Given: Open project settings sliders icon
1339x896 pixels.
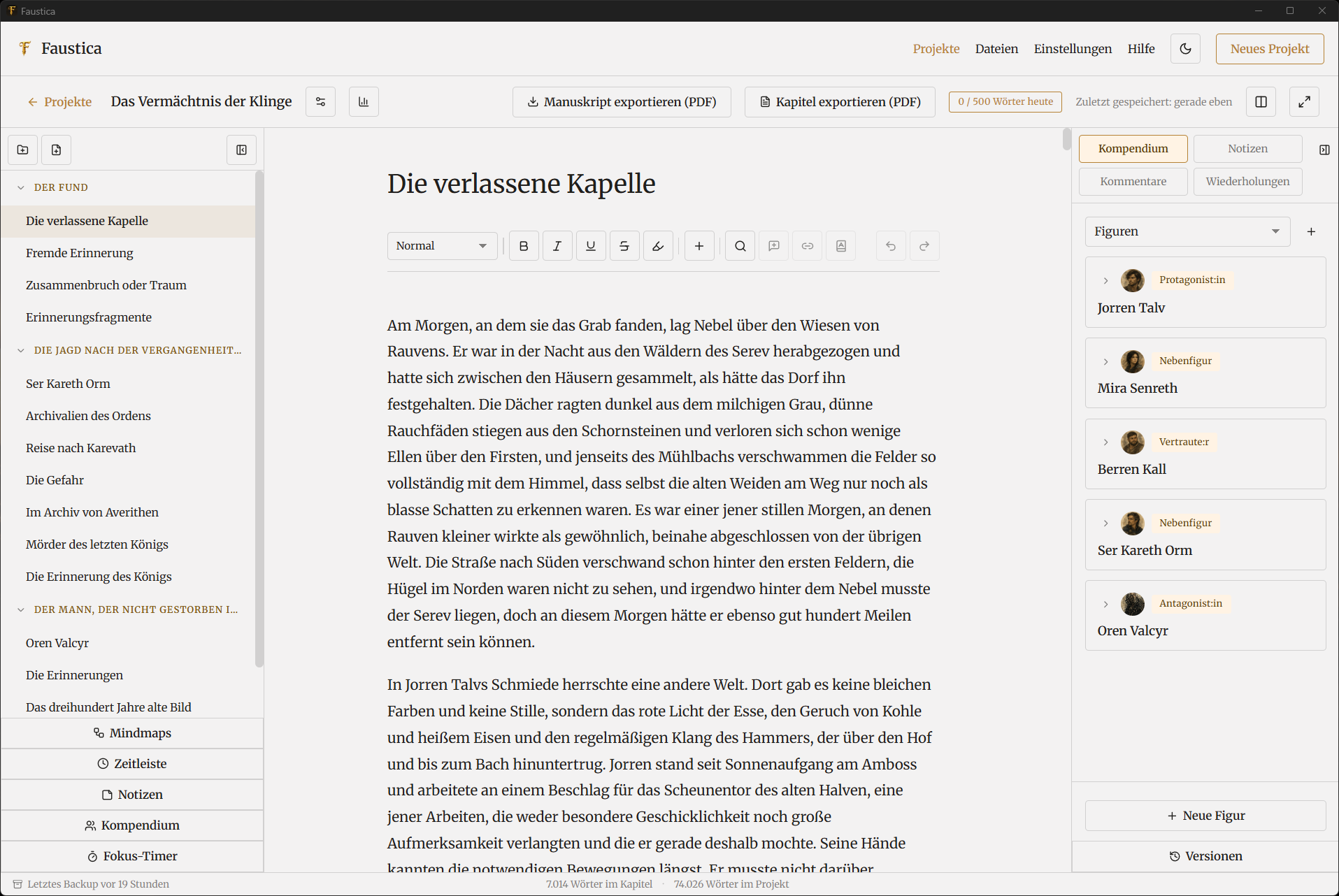Looking at the screenshot, I should (320, 102).
